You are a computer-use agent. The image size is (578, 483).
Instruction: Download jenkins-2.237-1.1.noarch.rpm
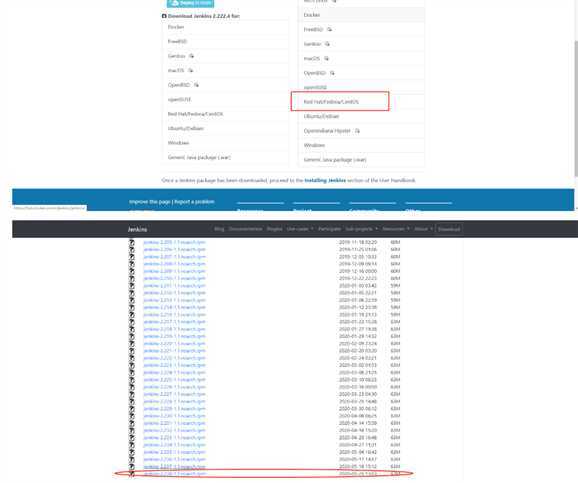pos(174,467)
